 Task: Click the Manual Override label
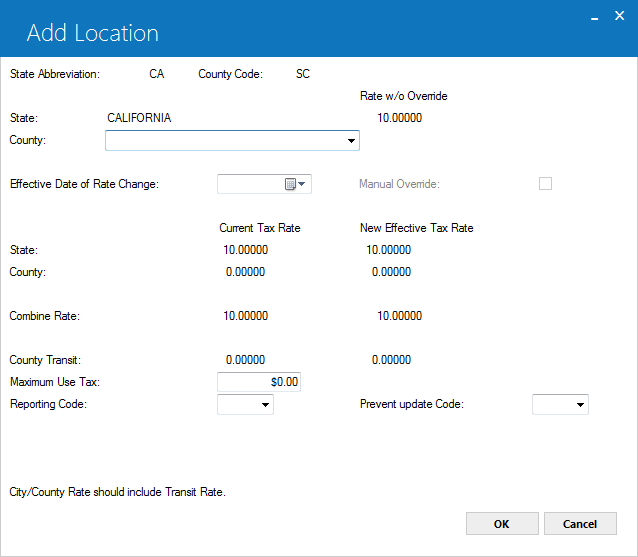[x=400, y=184]
